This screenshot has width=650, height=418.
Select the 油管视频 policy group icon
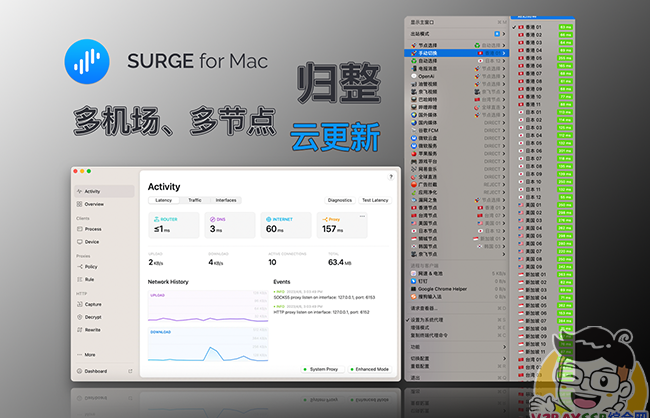tap(414, 84)
